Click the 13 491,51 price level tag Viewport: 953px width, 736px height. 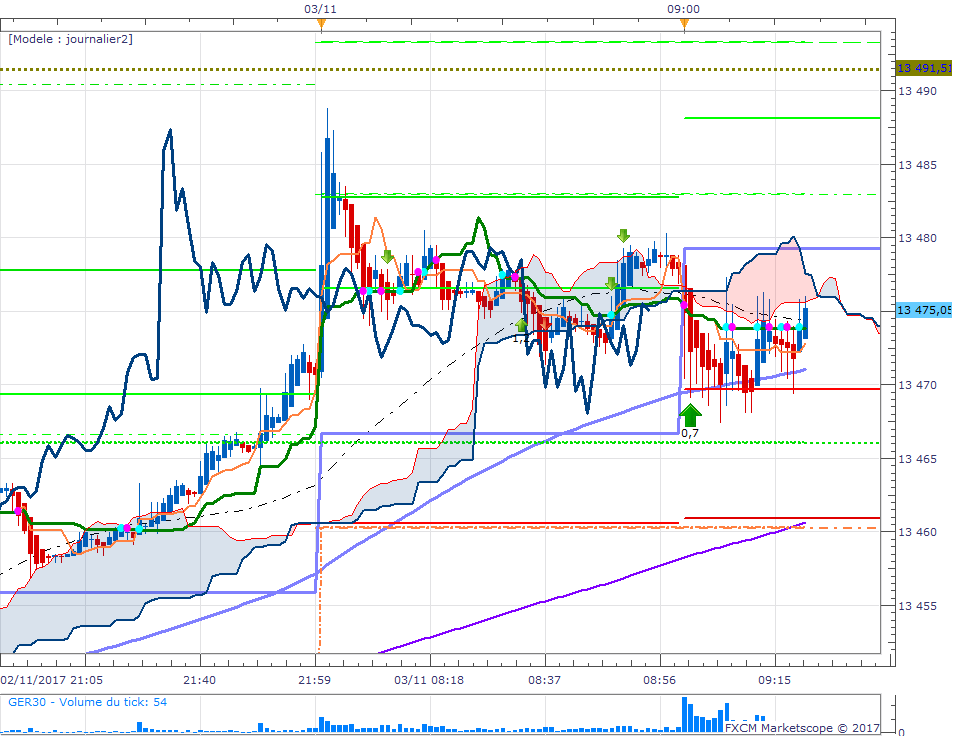(x=924, y=67)
